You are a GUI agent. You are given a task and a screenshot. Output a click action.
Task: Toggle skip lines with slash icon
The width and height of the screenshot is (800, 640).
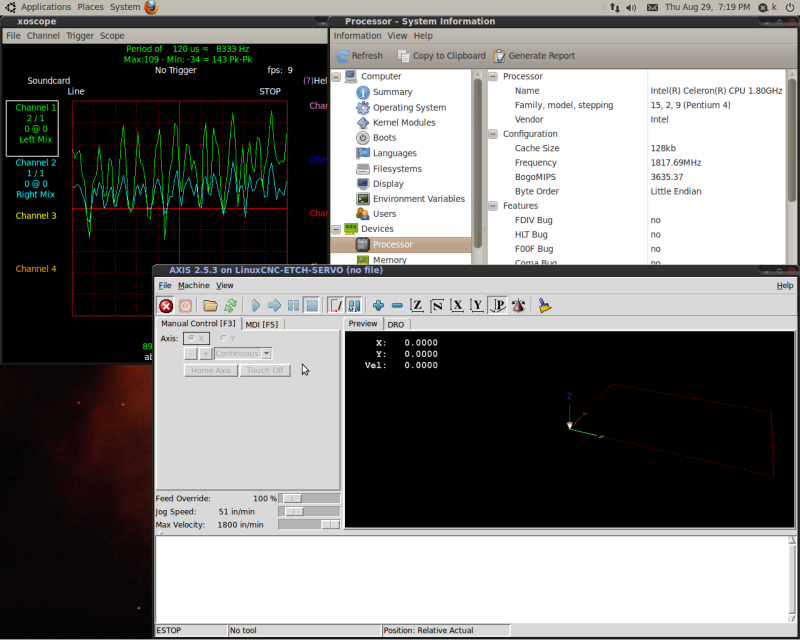336,306
